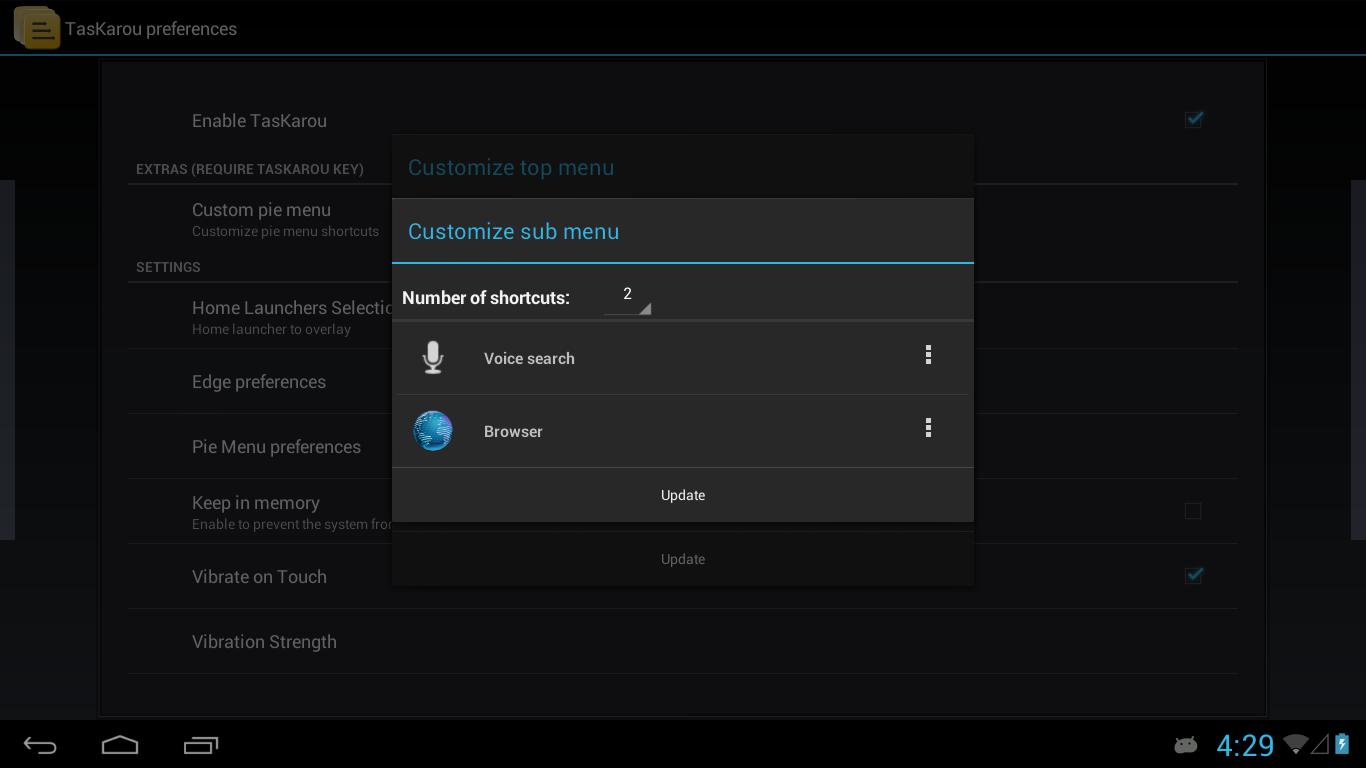Open the recent apps switcher
1366x768 pixels.
[x=201, y=745]
